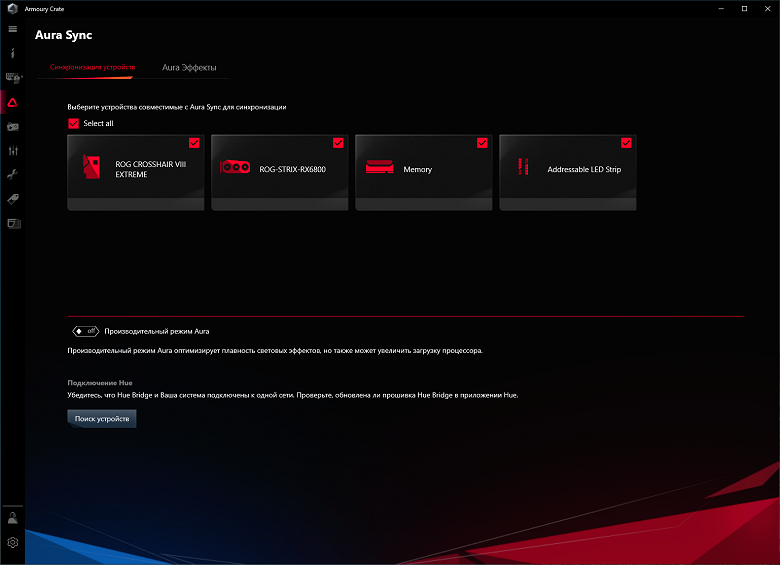
Task: Open the Featured deals tag icon
Action: pos(13,199)
